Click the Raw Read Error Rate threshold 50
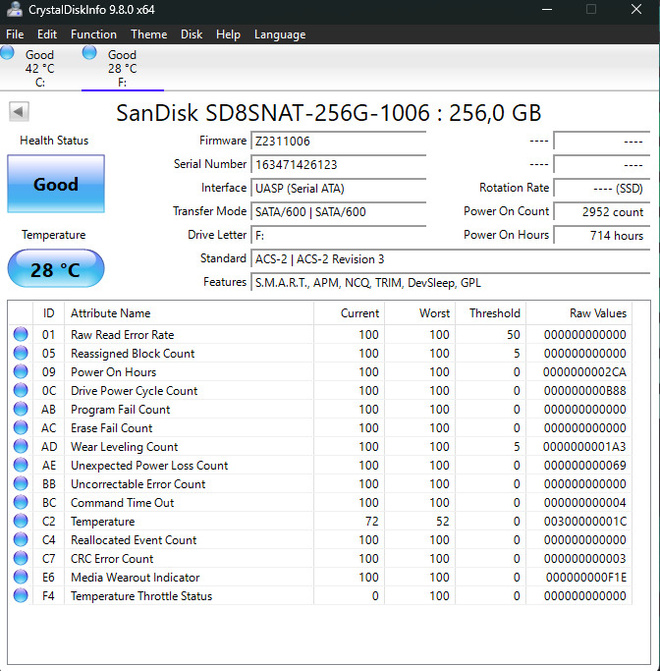 point(513,334)
